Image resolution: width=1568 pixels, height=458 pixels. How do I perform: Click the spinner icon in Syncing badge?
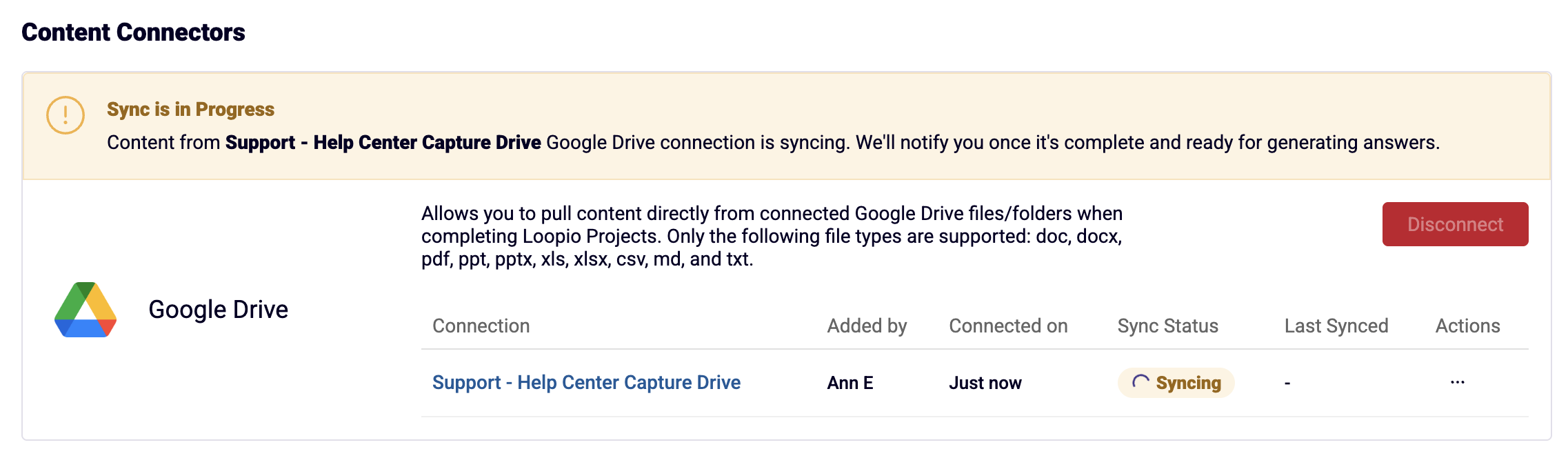click(x=1140, y=382)
